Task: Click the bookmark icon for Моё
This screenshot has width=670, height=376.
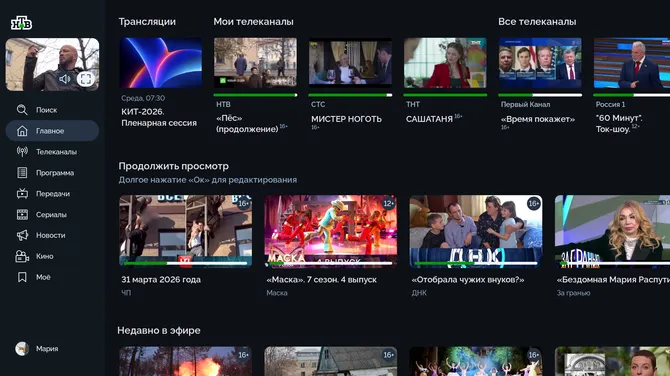Action: 22,277
